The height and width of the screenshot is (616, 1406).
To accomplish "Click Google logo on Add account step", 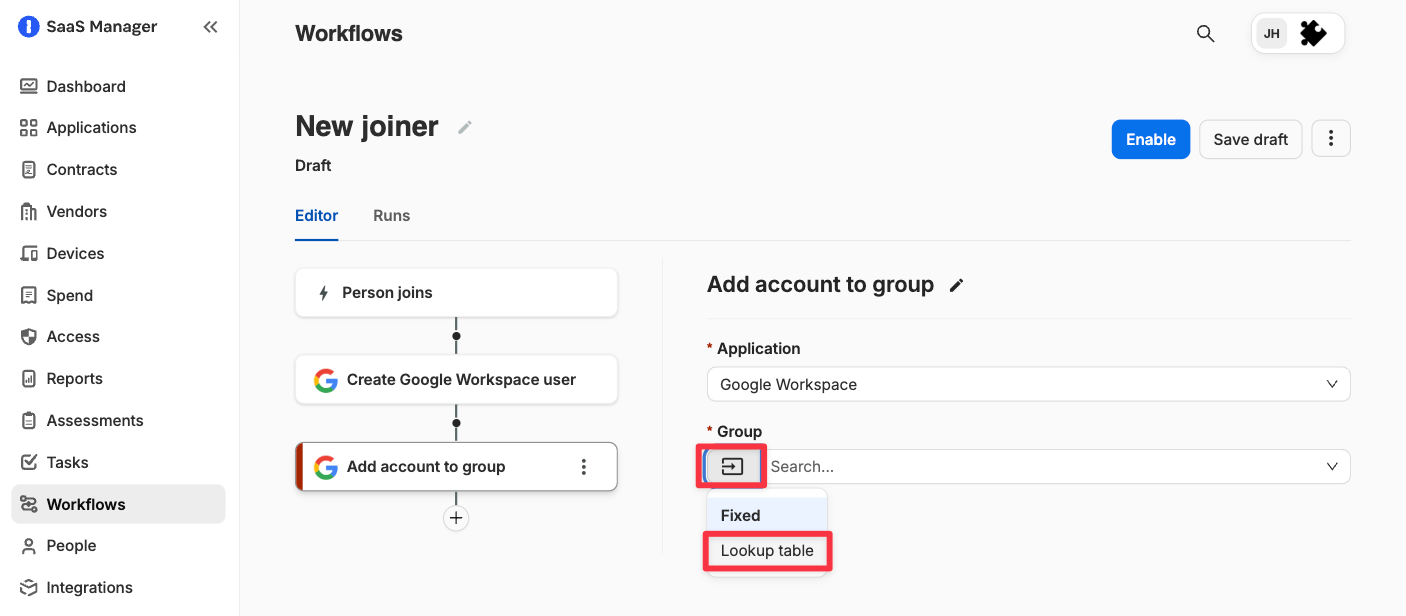I will point(326,467).
